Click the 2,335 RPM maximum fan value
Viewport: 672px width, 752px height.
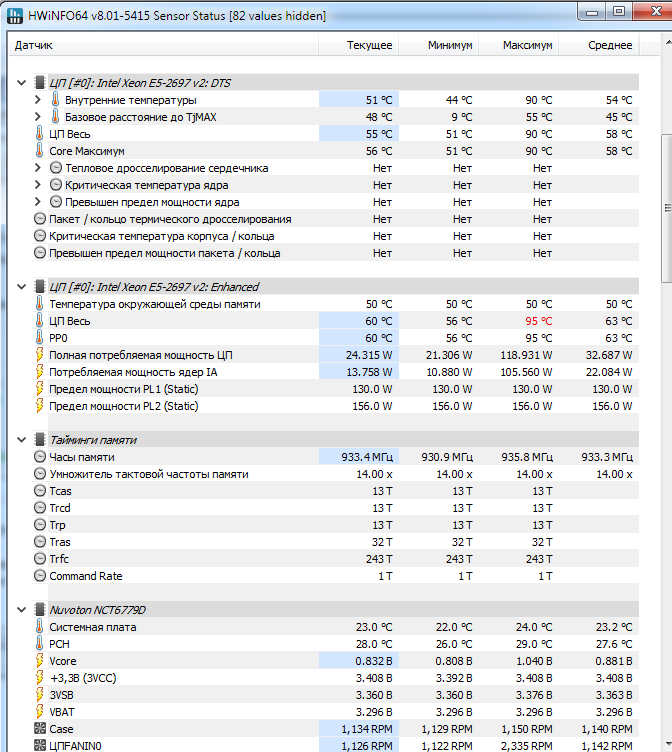(527, 746)
